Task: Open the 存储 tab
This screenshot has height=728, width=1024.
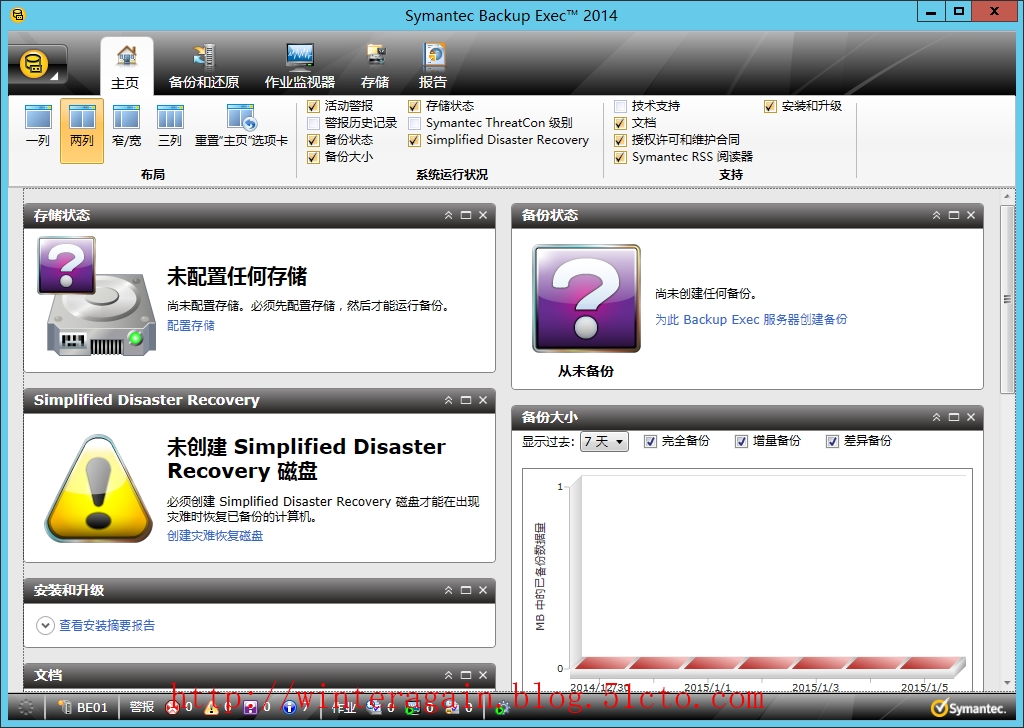Action: click(375, 66)
